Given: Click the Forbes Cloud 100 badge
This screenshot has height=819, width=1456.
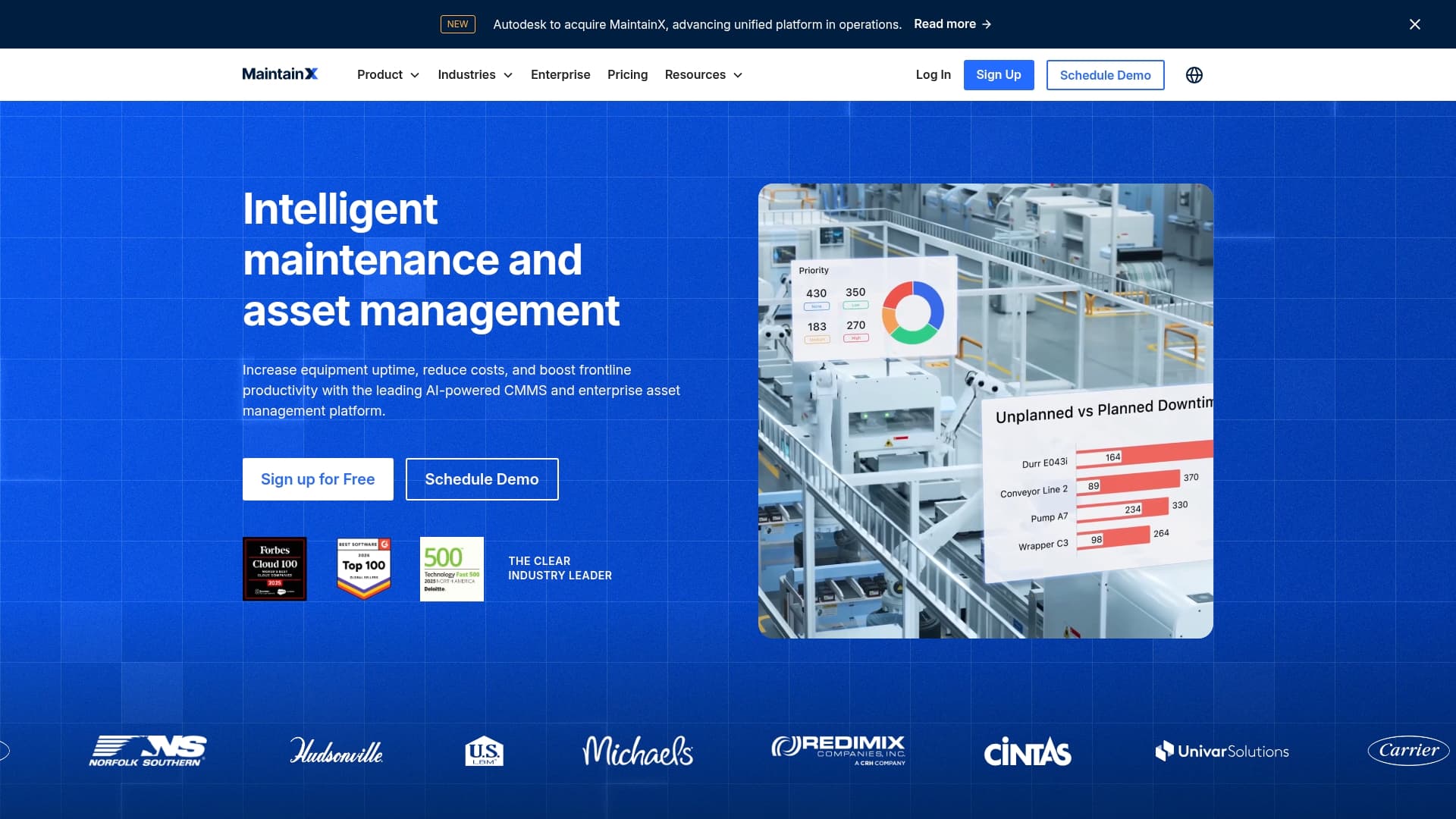Looking at the screenshot, I should pyautogui.click(x=275, y=569).
